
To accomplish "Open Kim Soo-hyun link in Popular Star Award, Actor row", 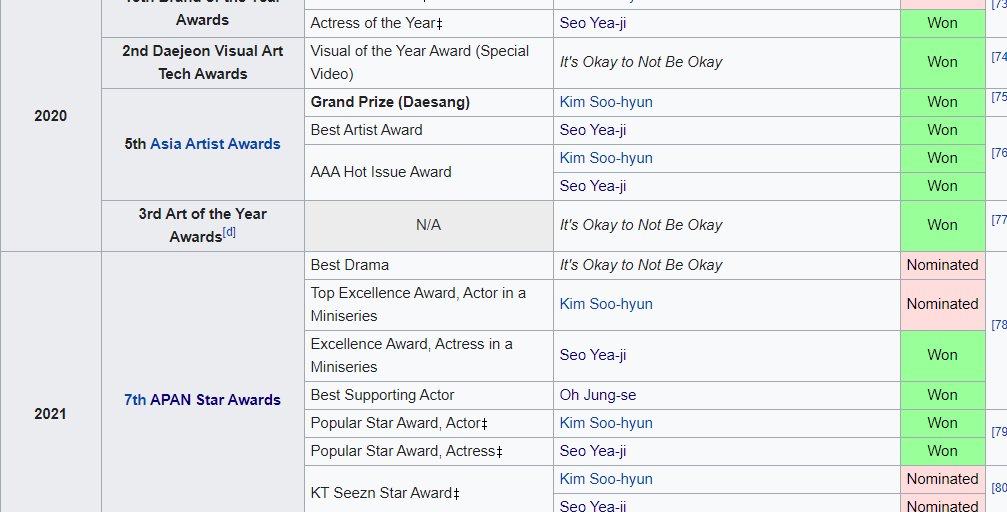I will (606, 423).
